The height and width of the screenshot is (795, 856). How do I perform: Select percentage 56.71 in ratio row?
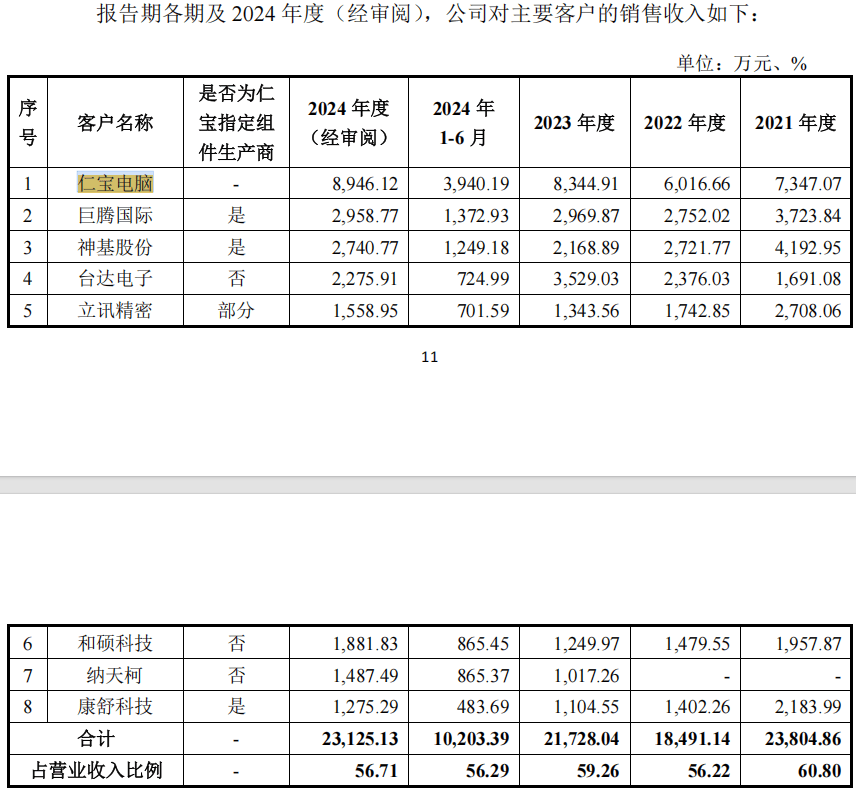[376, 770]
